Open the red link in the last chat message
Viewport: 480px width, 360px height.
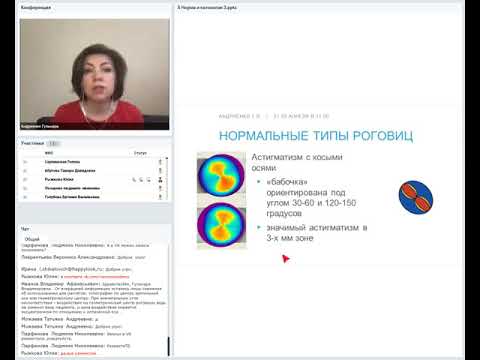pyautogui.click(x=78, y=353)
